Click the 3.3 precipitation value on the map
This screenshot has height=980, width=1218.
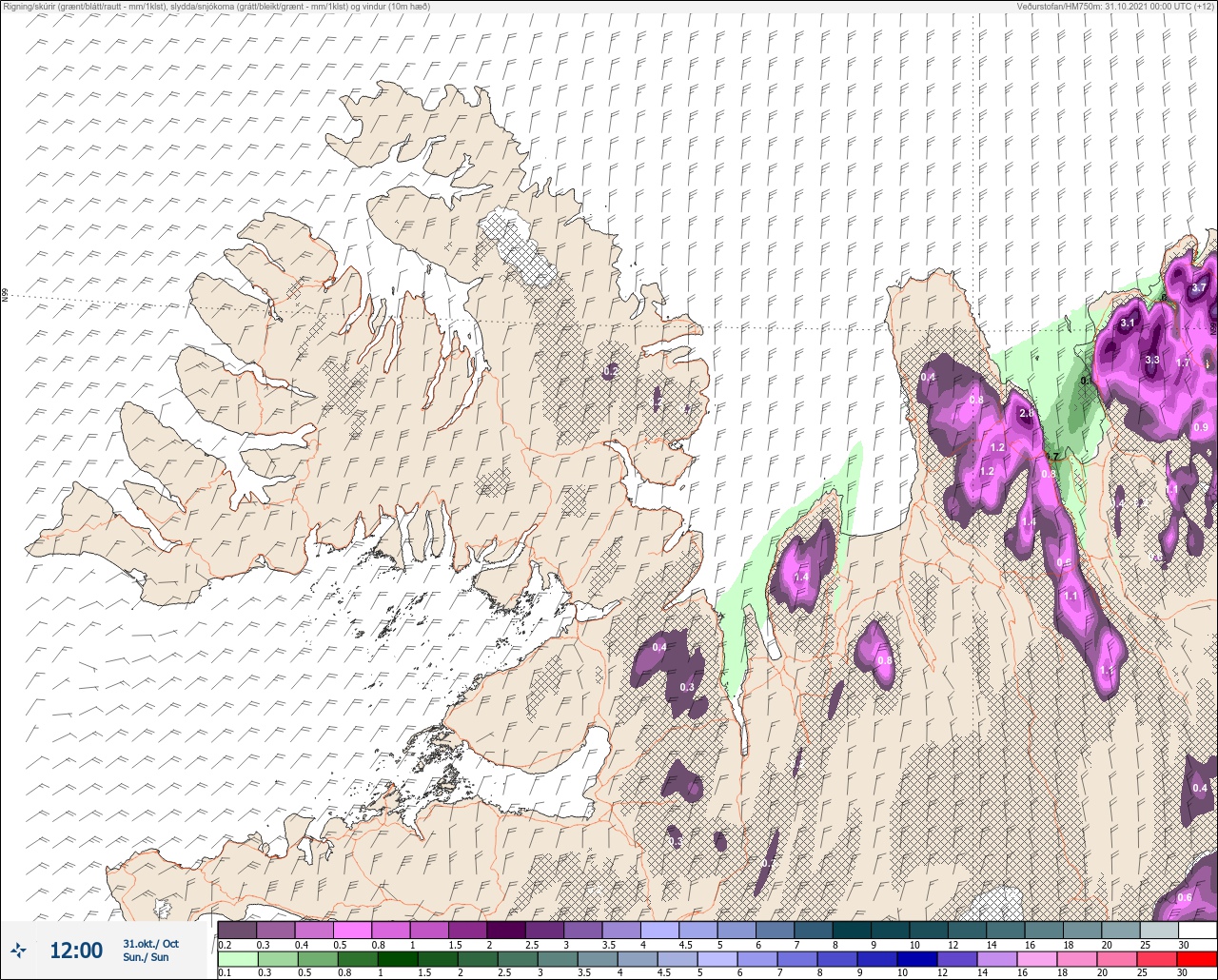point(1152,361)
